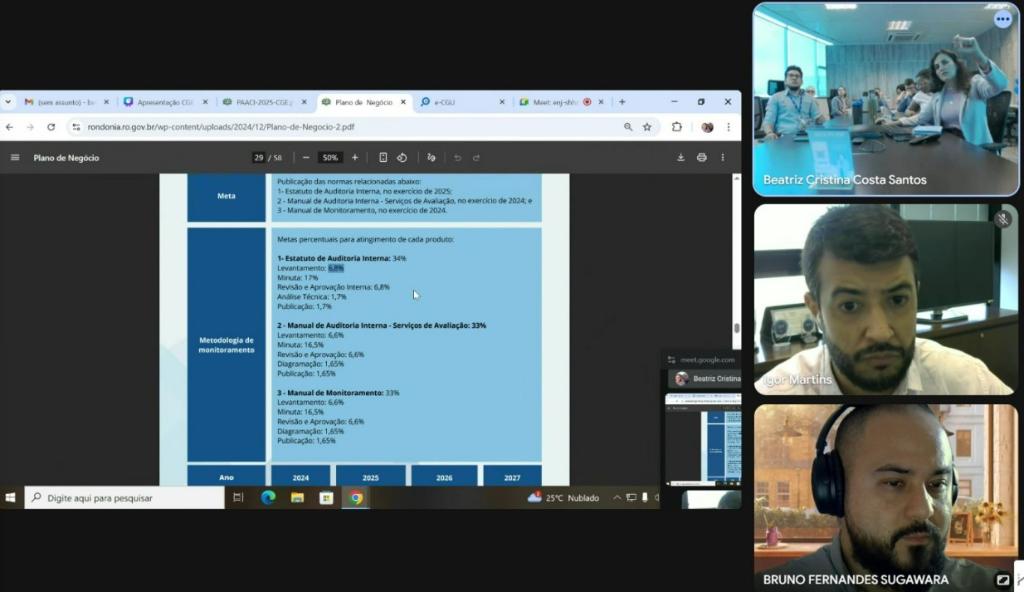Click the PDF zoom out minus button
This screenshot has width=1024, height=592.
point(306,158)
